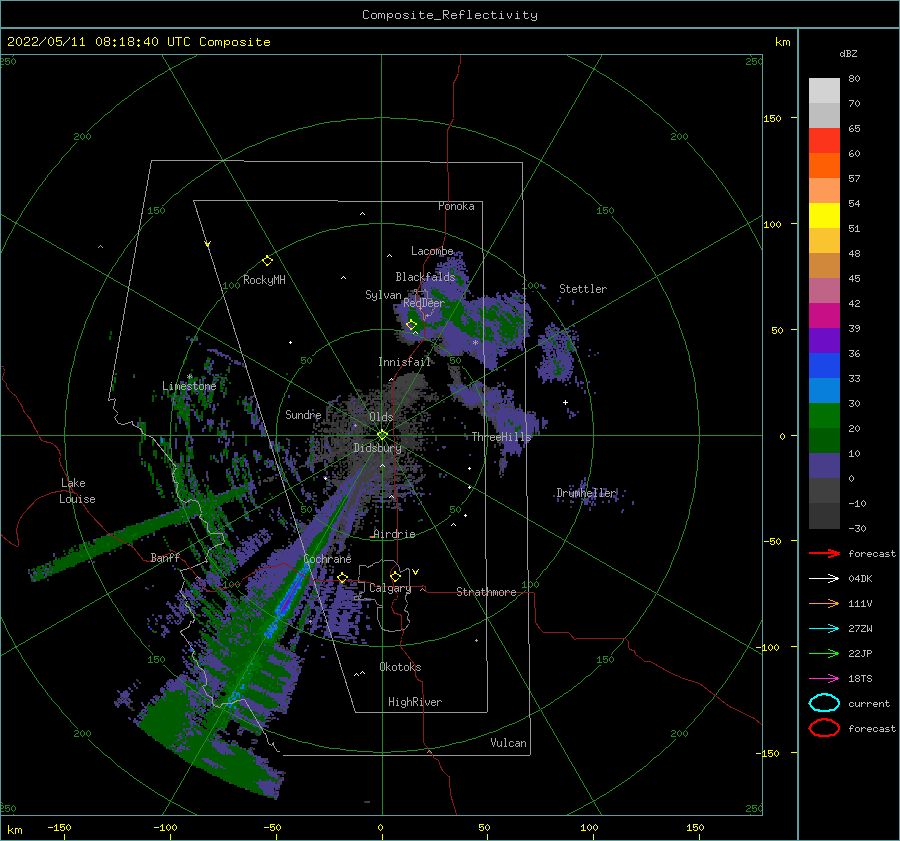This screenshot has width=900, height=841.
Task: Click the Vulcan label
Action: [509, 743]
